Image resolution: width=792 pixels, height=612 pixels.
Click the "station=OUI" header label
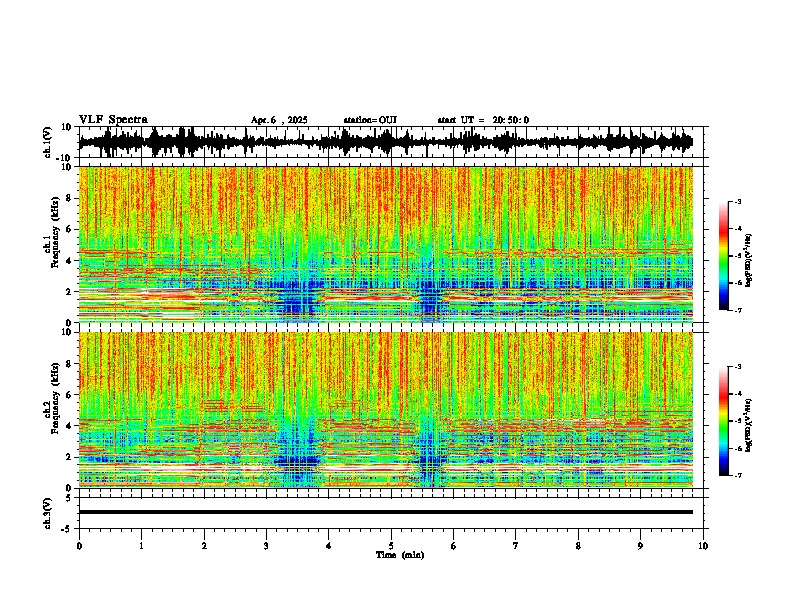point(370,120)
